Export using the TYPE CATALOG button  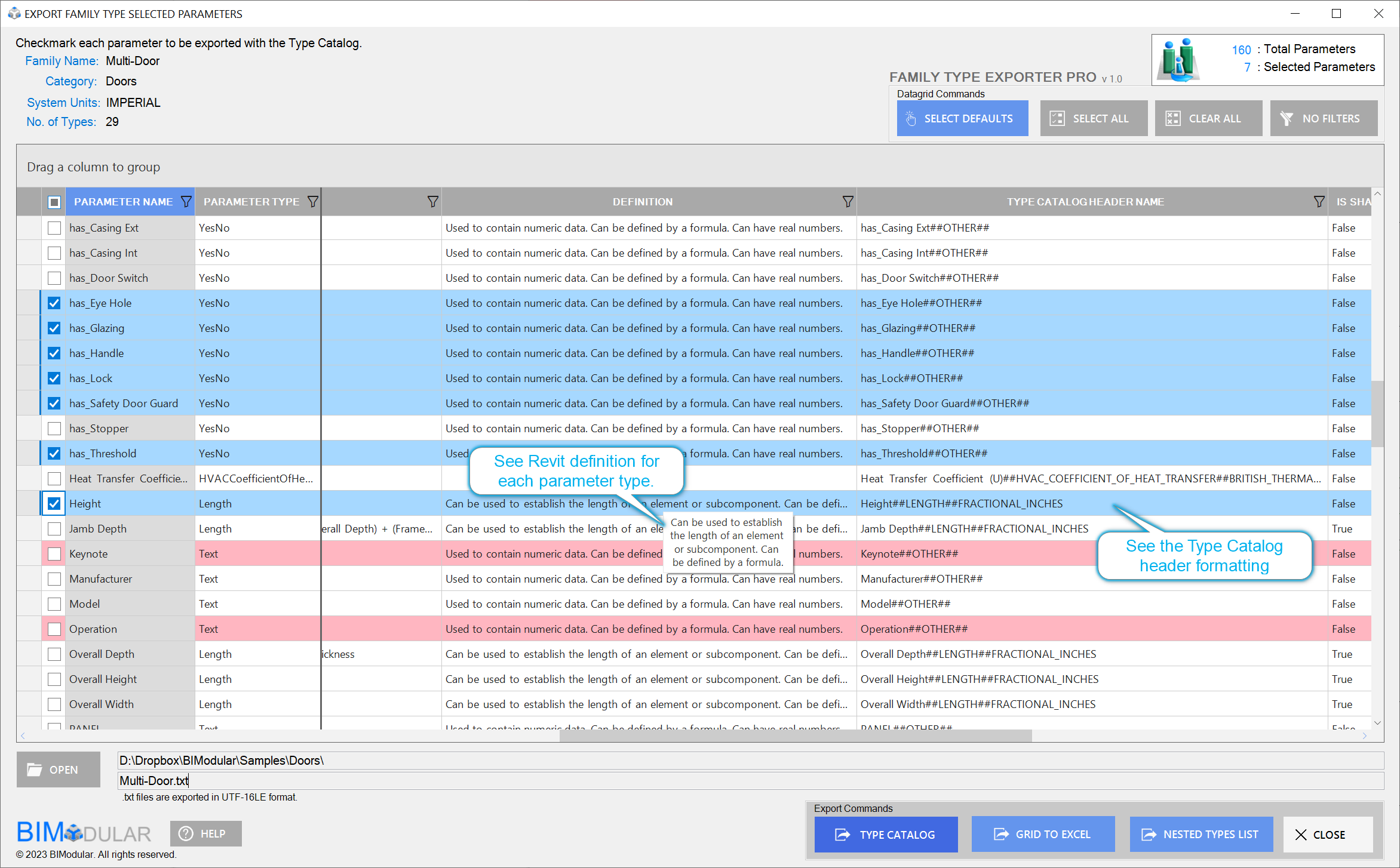(x=886, y=834)
